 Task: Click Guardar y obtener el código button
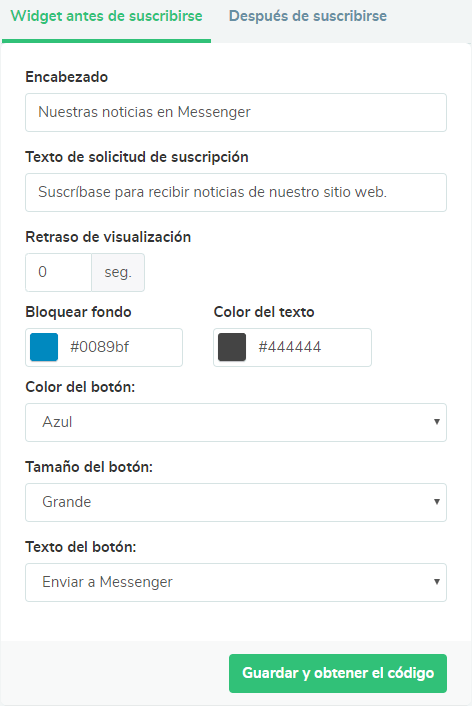338,674
